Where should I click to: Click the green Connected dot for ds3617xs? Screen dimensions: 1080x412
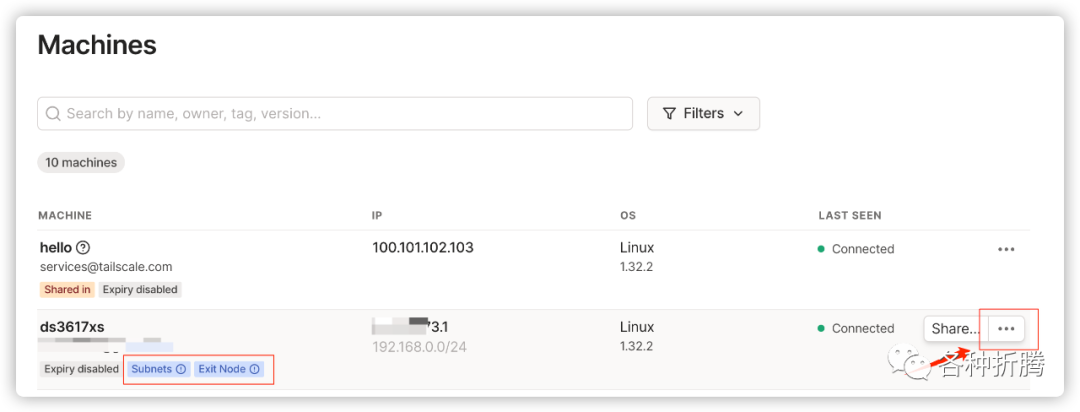click(x=821, y=328)
